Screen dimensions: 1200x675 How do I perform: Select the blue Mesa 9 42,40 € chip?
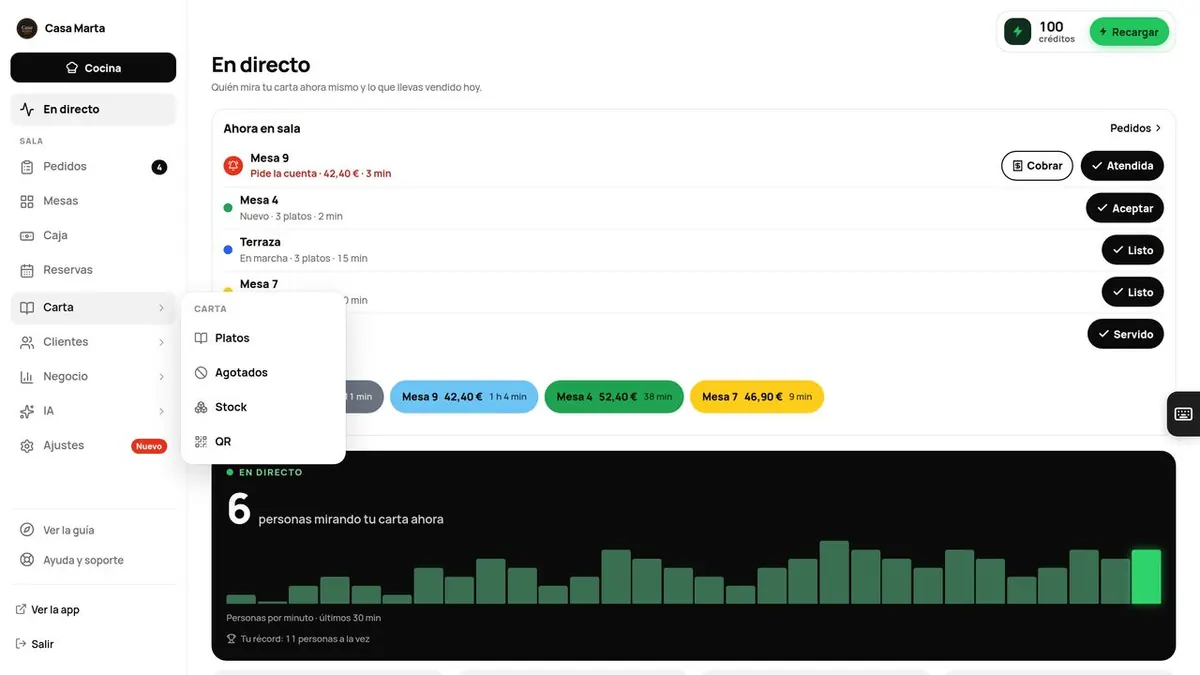[x=464, y=397]
